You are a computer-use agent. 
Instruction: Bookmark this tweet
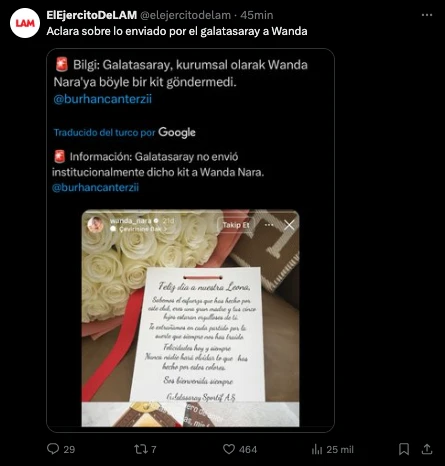click(404, 449)
